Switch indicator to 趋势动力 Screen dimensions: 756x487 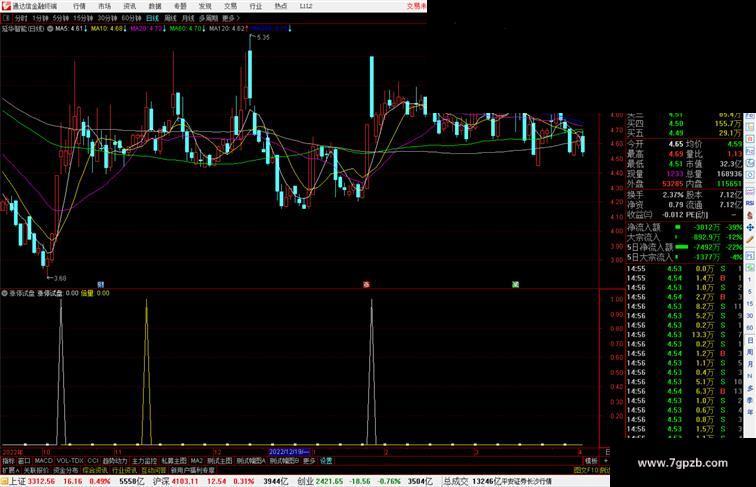click(x=115, y=461)
